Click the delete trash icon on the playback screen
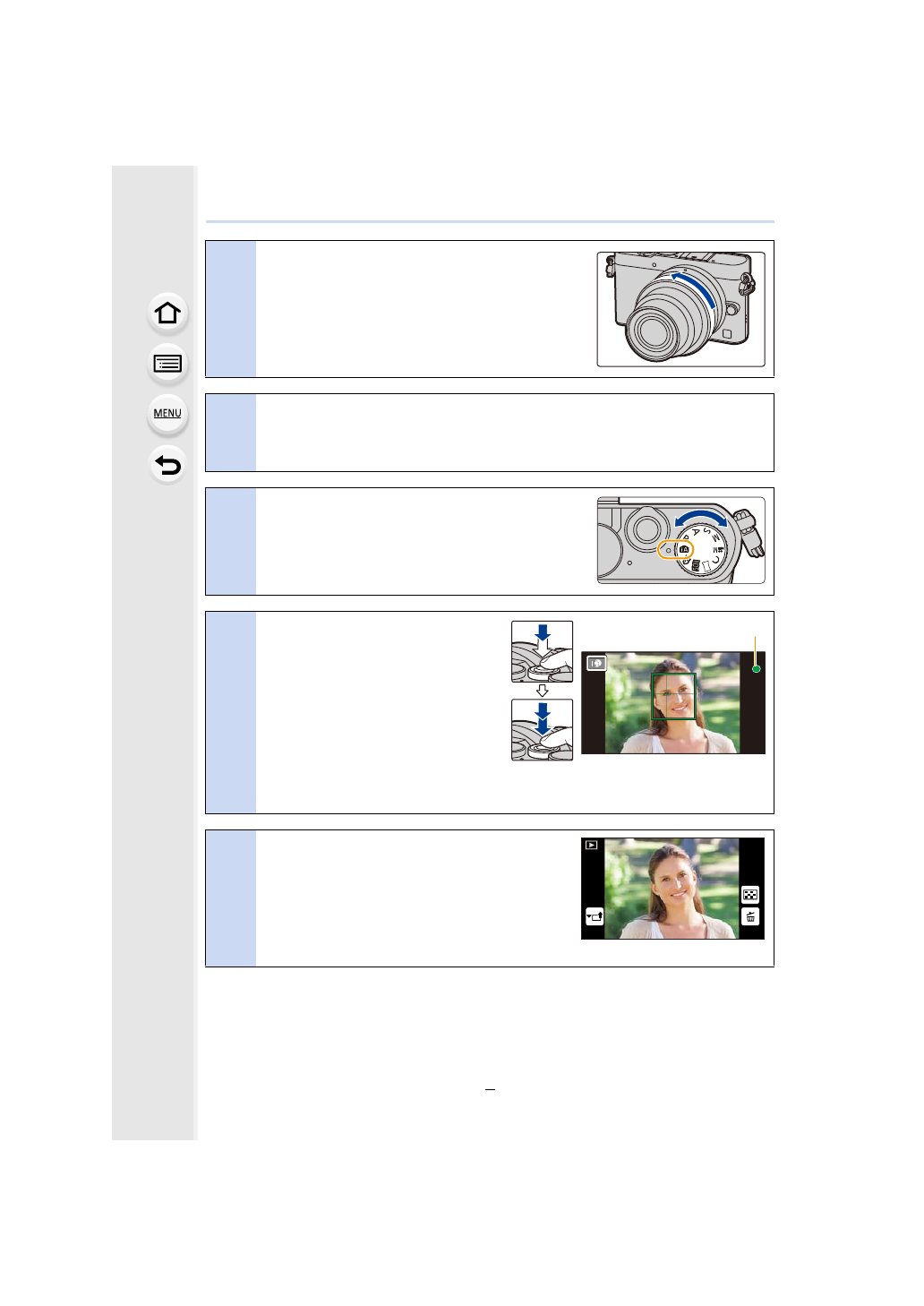Screen dimensions: 924x1306 click(750, 916)
